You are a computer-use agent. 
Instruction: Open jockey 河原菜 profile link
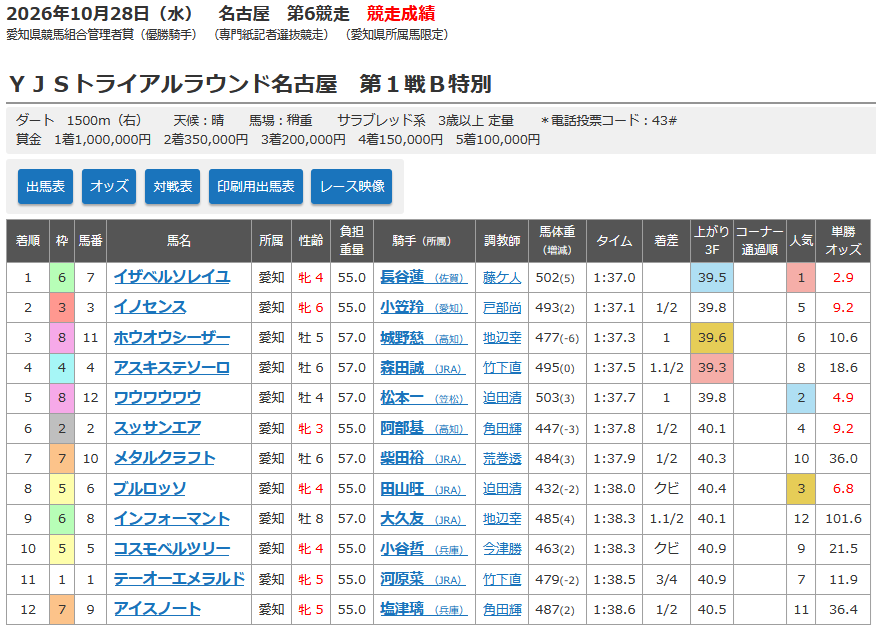tap(423, 579)
